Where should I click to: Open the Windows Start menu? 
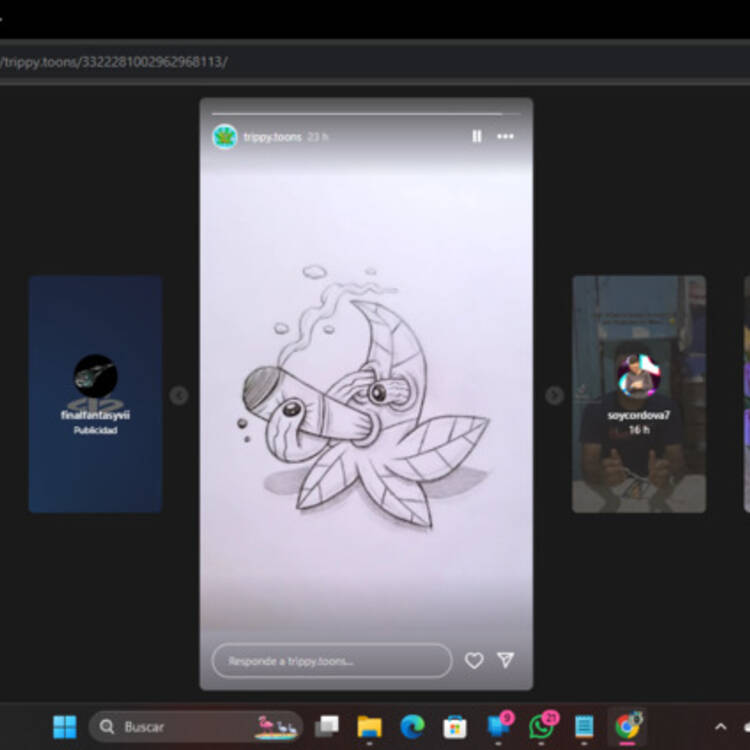click(x=65, y=727)
